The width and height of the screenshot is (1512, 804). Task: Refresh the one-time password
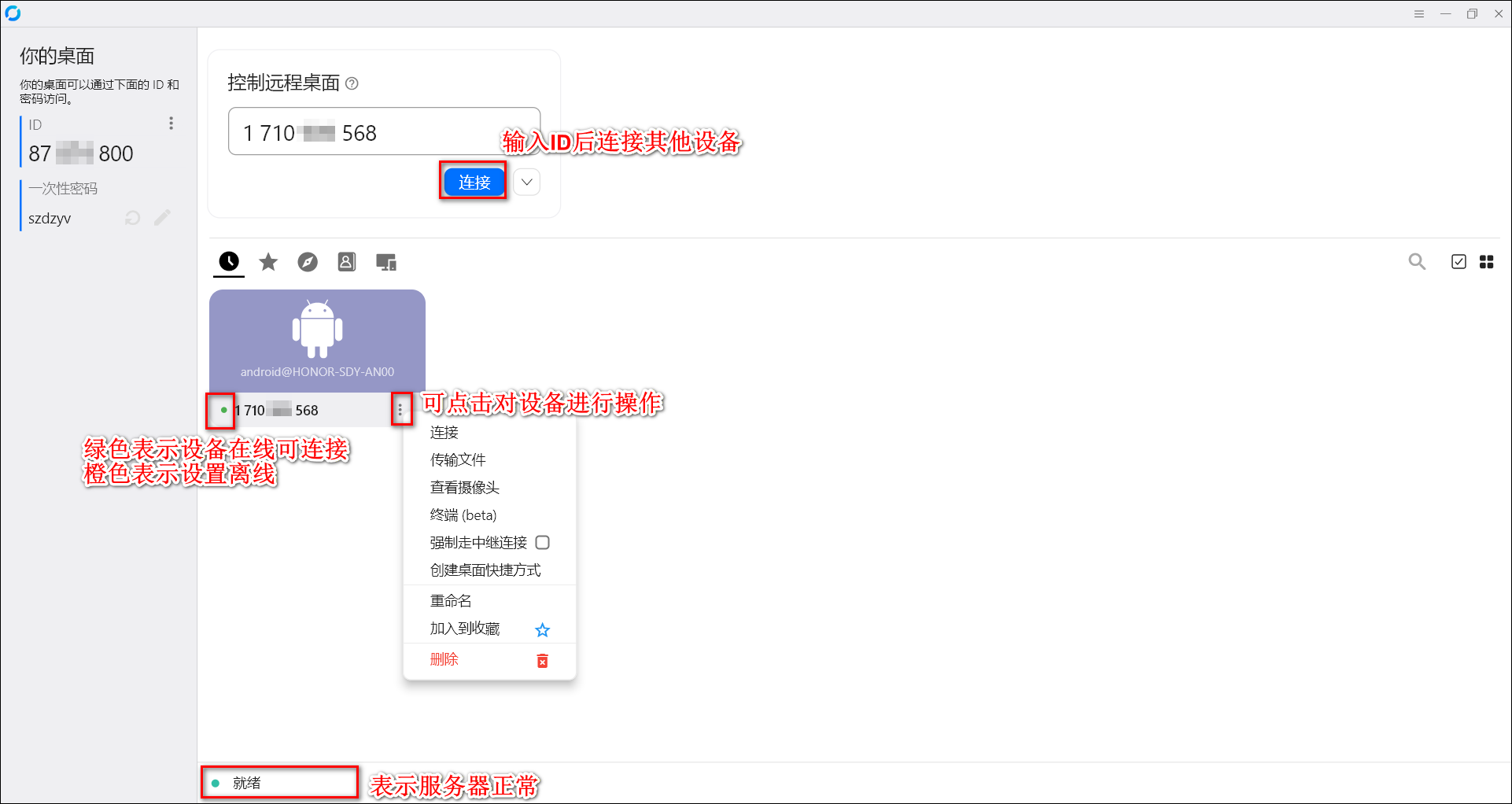tap(133, 218)
